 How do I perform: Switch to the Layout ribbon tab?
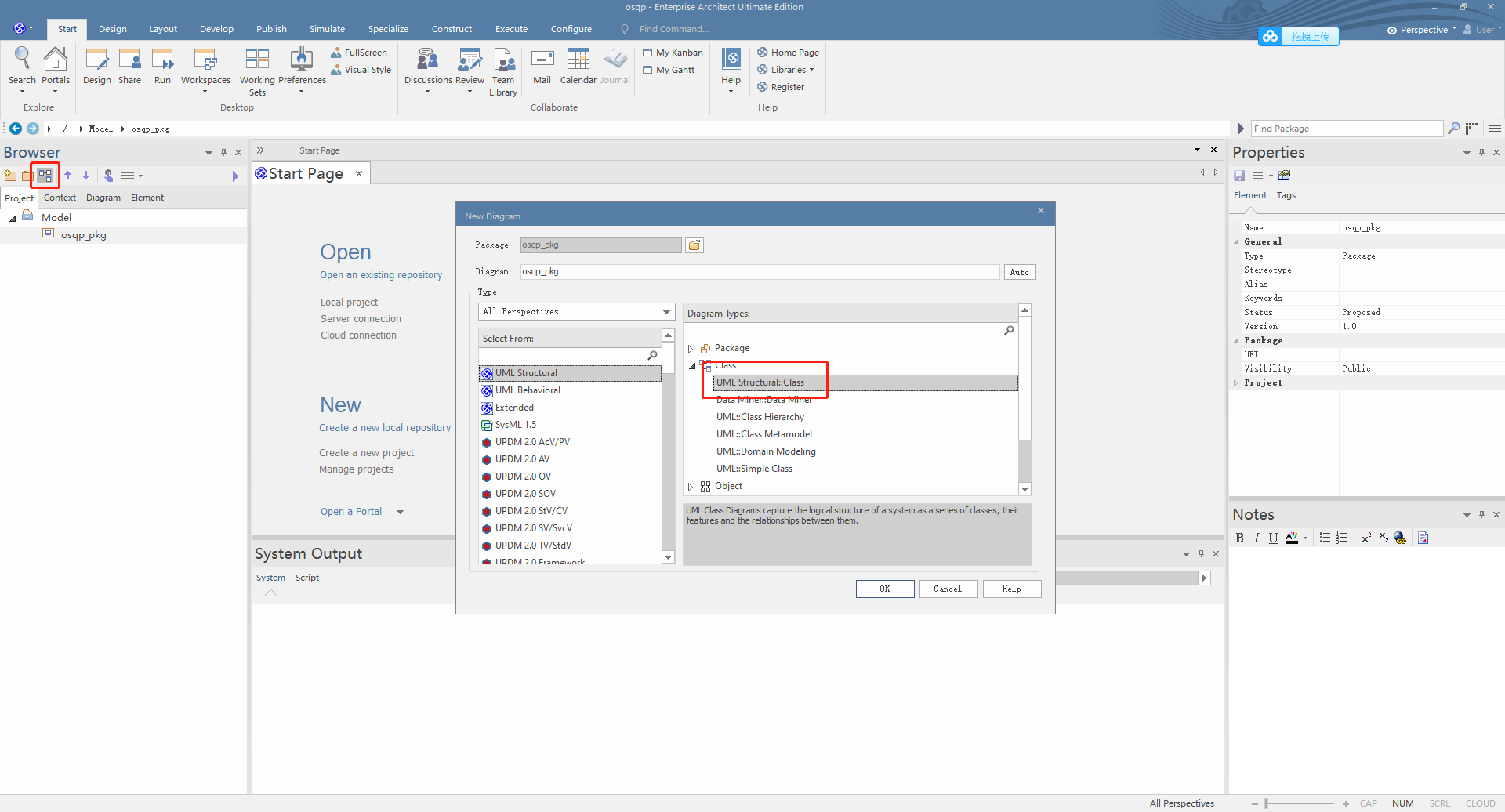(x=163, y=29)
